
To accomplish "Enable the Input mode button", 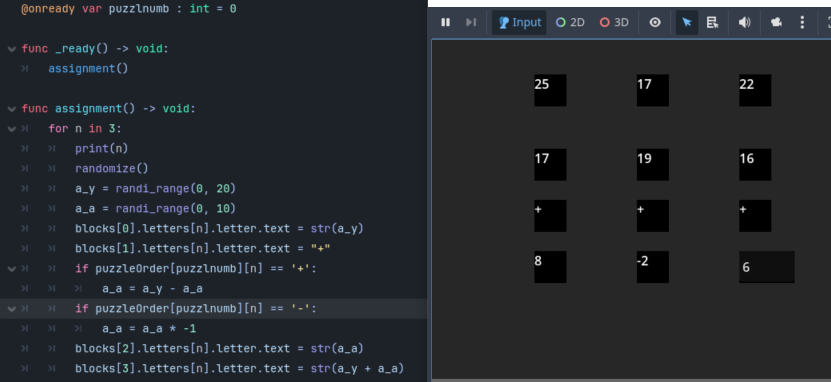I will click(519, 22).
